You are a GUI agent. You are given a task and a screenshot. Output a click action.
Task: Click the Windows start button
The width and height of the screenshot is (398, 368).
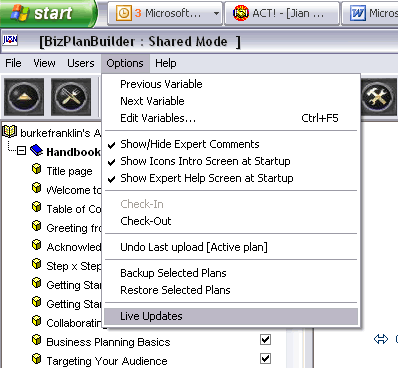(x=48, y=13)
